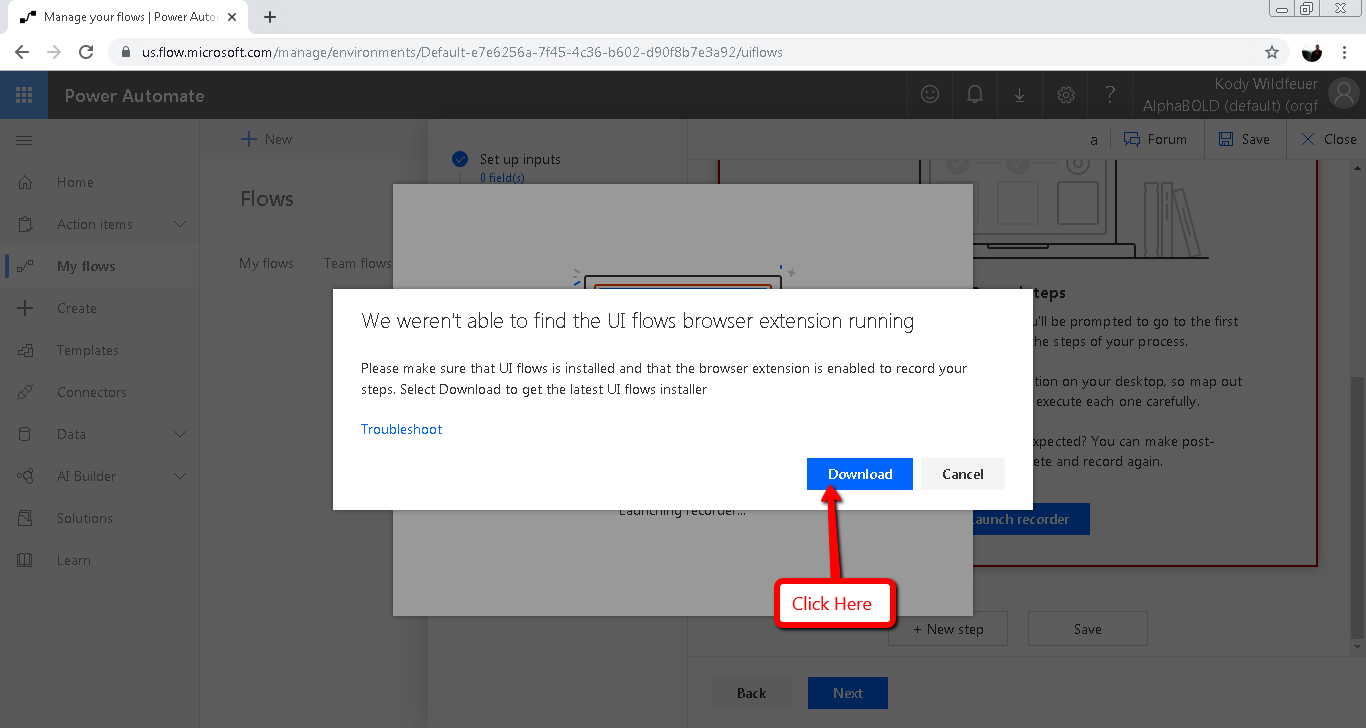Click the New flow button
This screenshot has height=728, width=1366.
click(267, 139)
